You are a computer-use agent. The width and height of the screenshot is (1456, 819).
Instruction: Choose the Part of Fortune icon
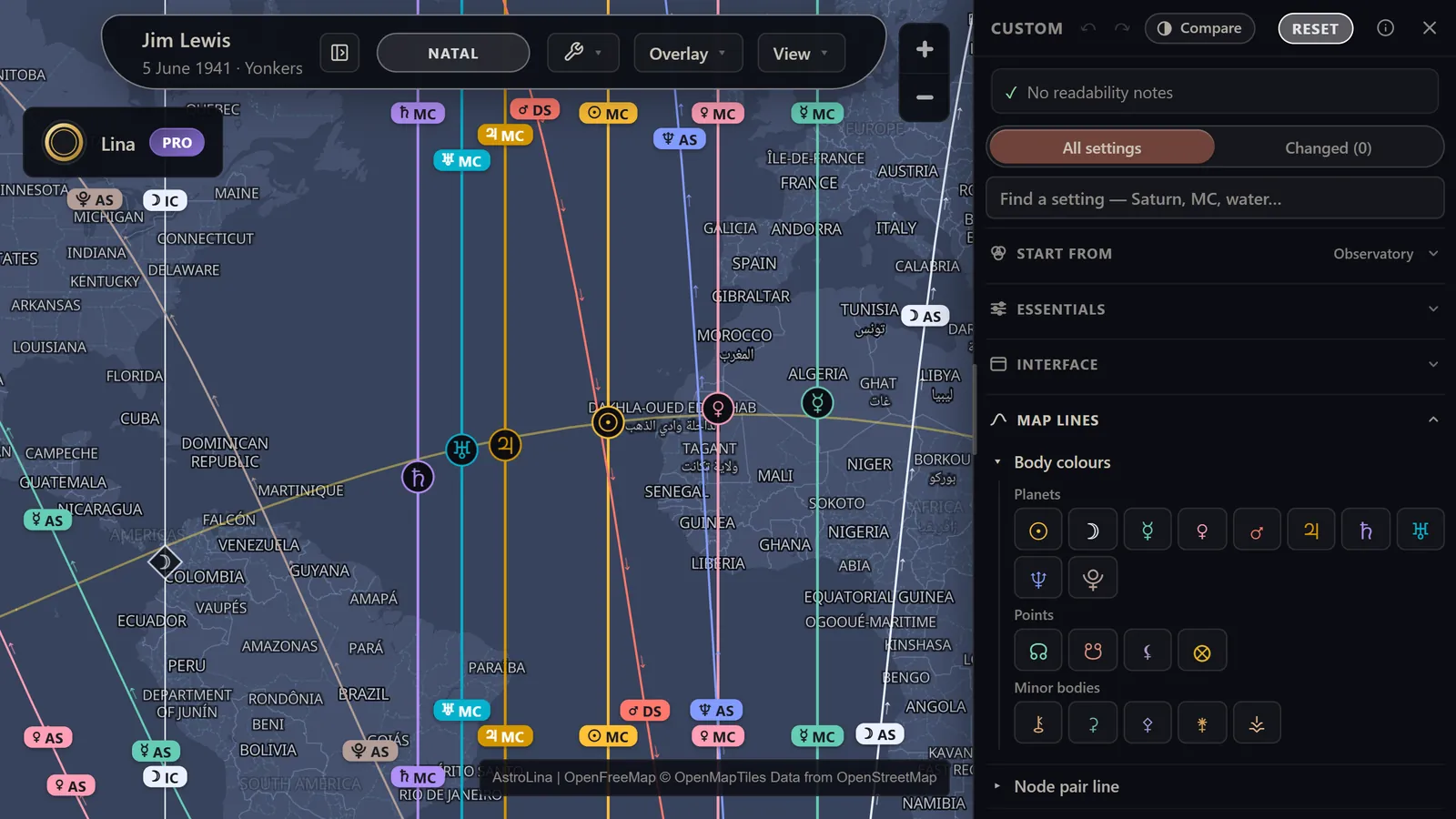point(1202,652)
